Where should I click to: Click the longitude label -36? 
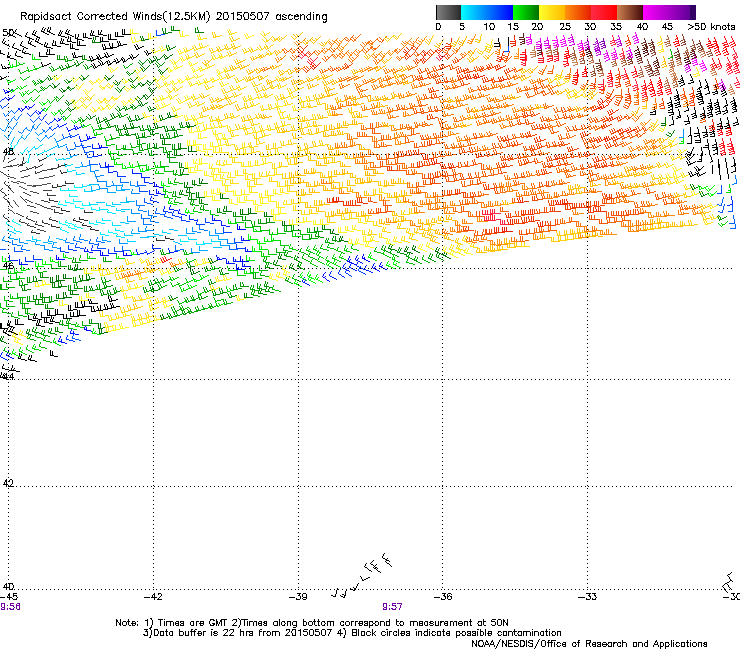coord(443,597)
